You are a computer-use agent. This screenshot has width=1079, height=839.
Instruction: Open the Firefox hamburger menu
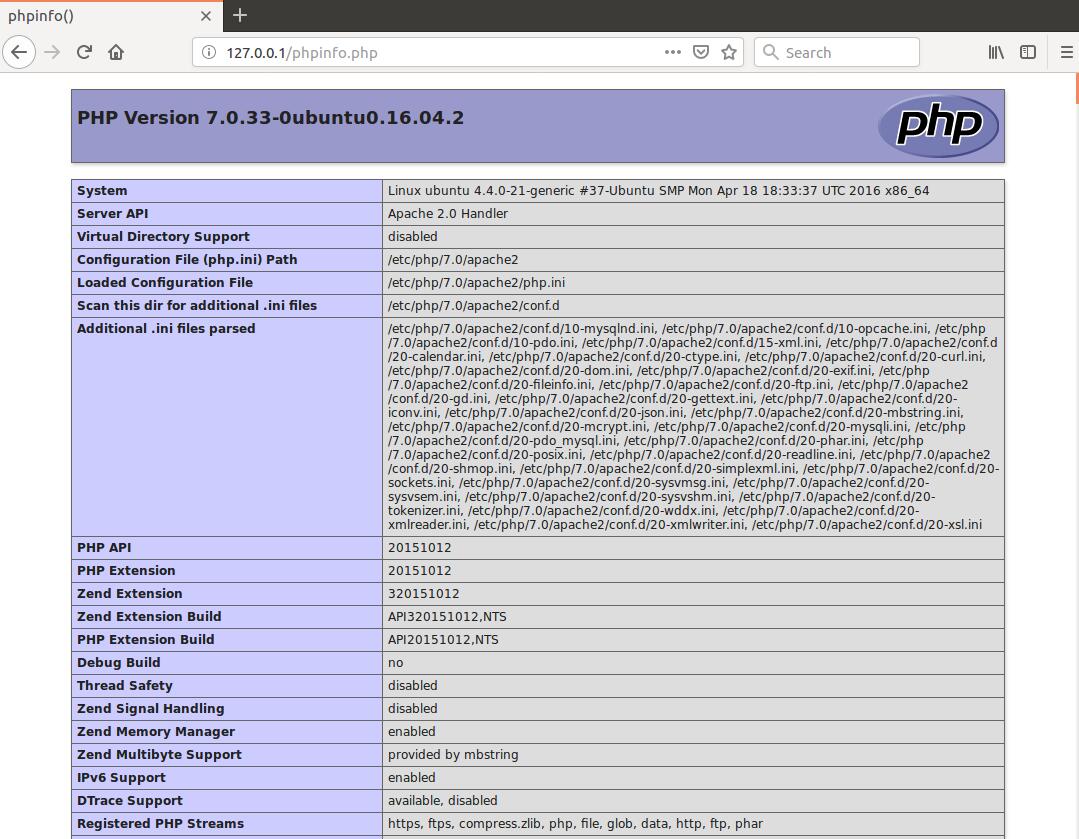1066,52
